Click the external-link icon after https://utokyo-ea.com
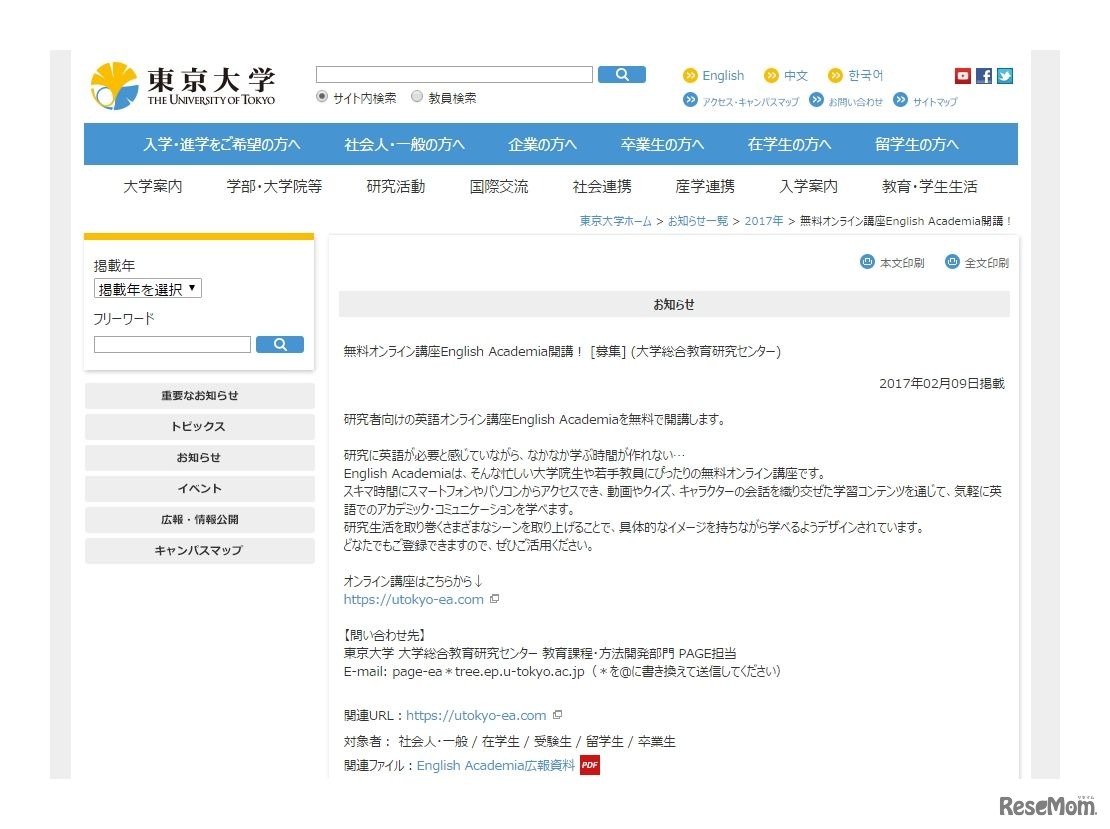This screenshot has height=829, width=1110. [495, 599]
